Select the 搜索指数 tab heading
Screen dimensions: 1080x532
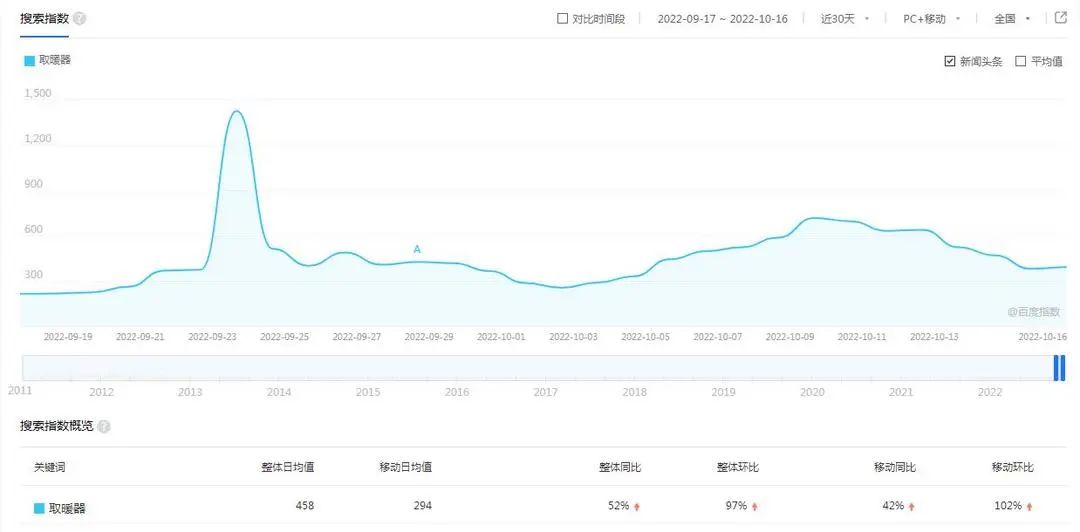point(44,18)
